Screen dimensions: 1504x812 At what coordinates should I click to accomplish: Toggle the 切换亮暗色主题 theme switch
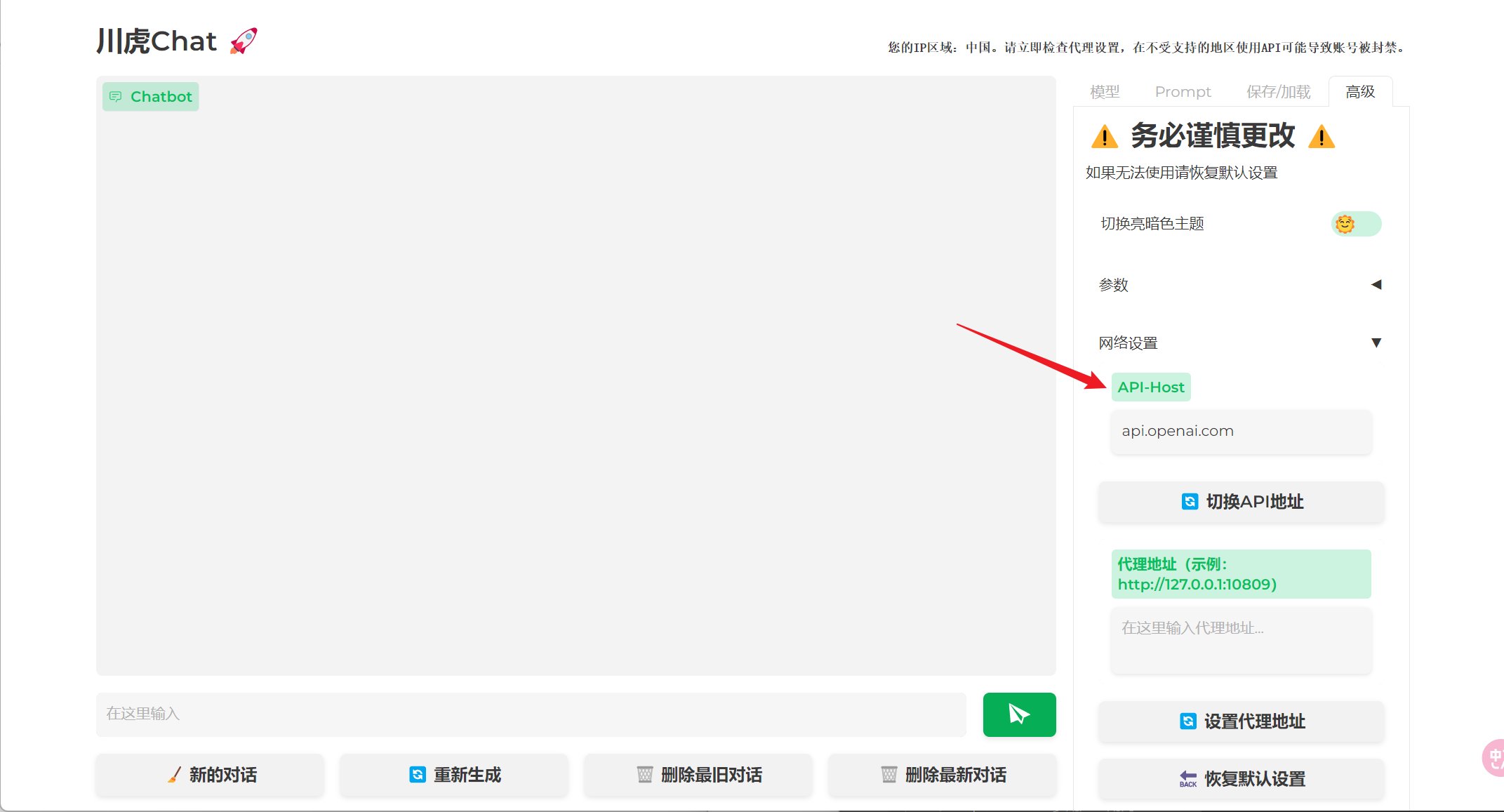(x=1355, y=223)
